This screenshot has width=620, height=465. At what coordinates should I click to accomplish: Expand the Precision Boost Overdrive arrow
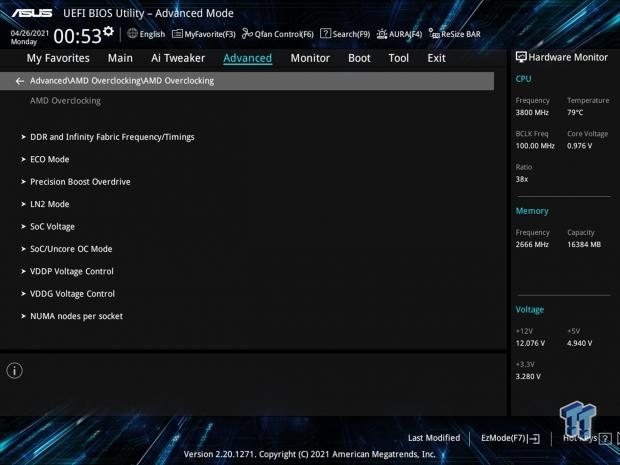coord(23,182)
